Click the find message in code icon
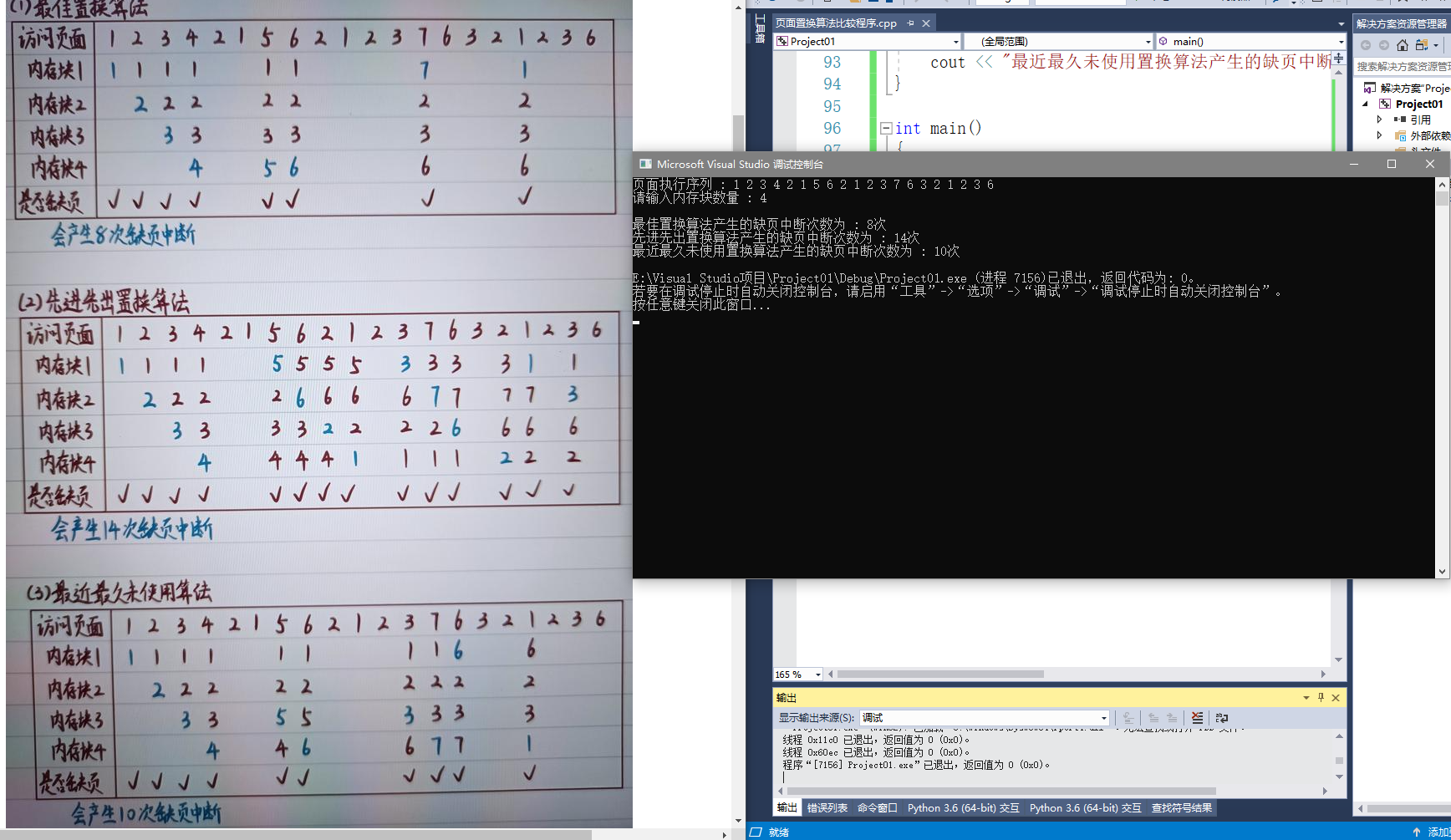Screen dimensions: 1451x840 click(1128, 718)
